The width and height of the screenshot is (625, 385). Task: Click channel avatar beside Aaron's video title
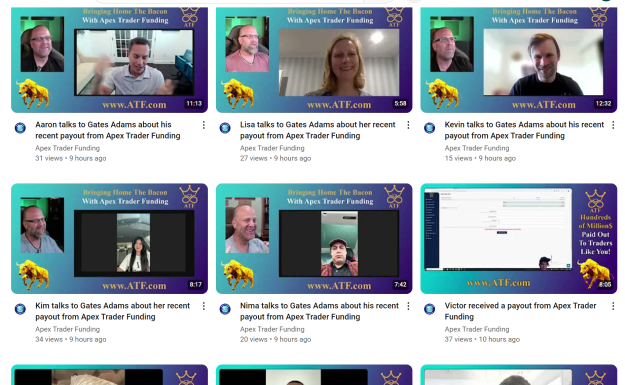pos(20,128)
